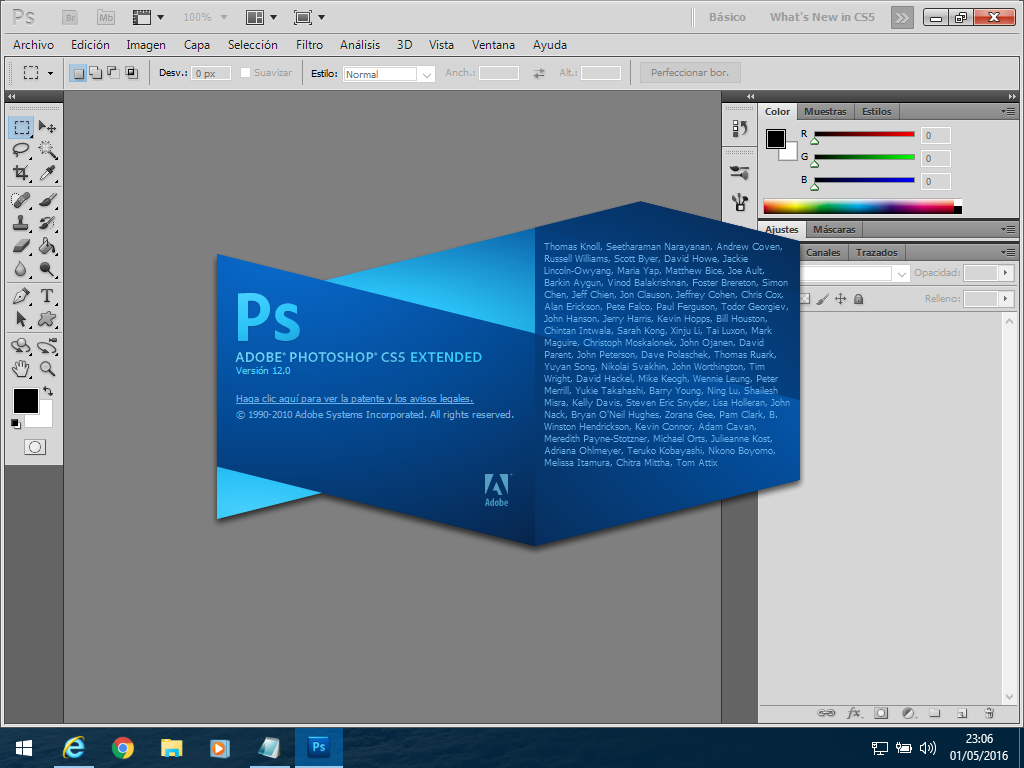Select the Lasso tool
Image resolution: width=1024 pixels, height=768 pixels.
(x=21, y=150)
